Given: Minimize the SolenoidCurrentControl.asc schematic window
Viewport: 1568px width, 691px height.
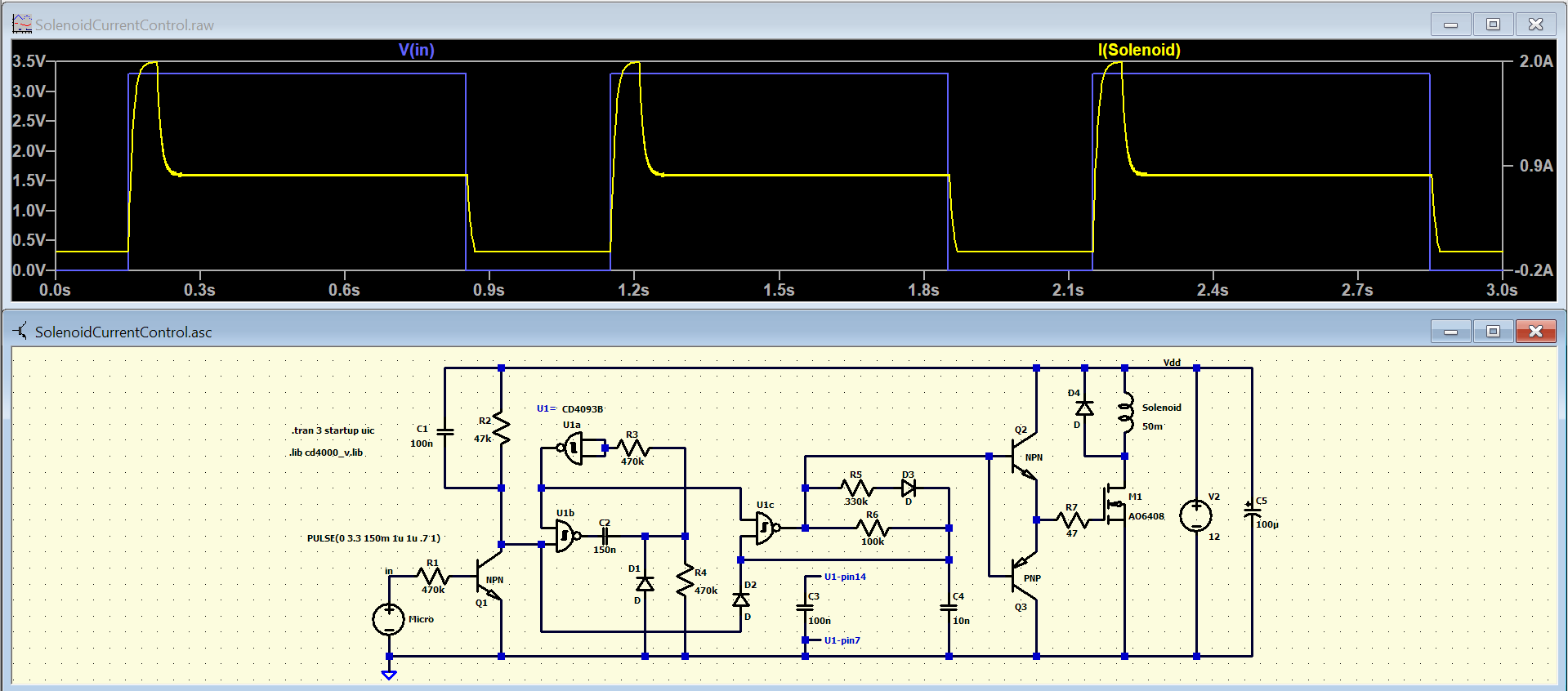Looking at the screenshot, I should (1450, 331).
